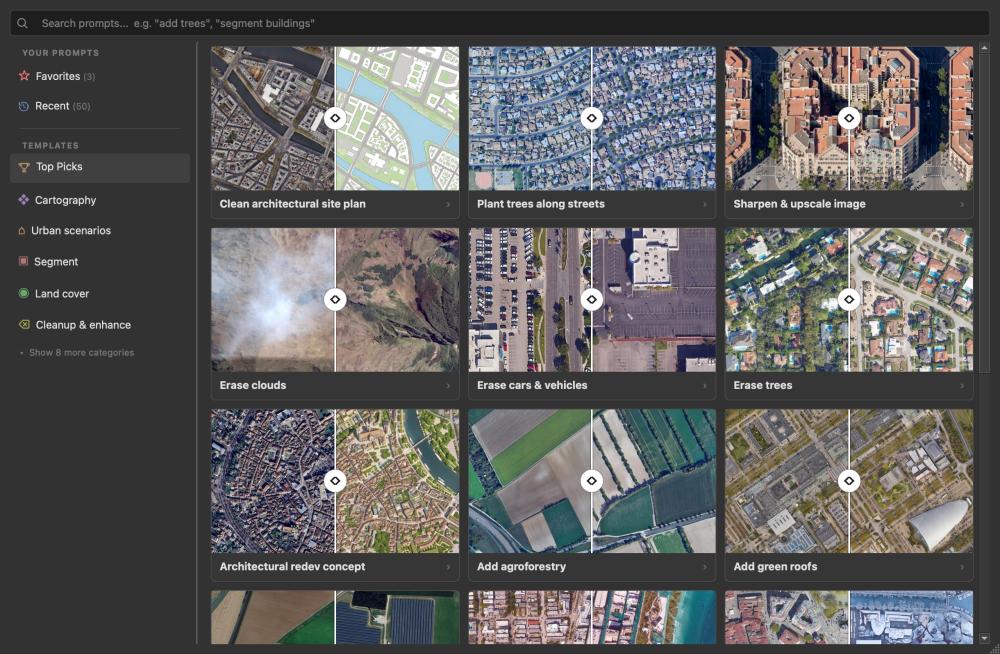Open Recent prompts list
1000x654 pixels.
[x=99, y=106]
